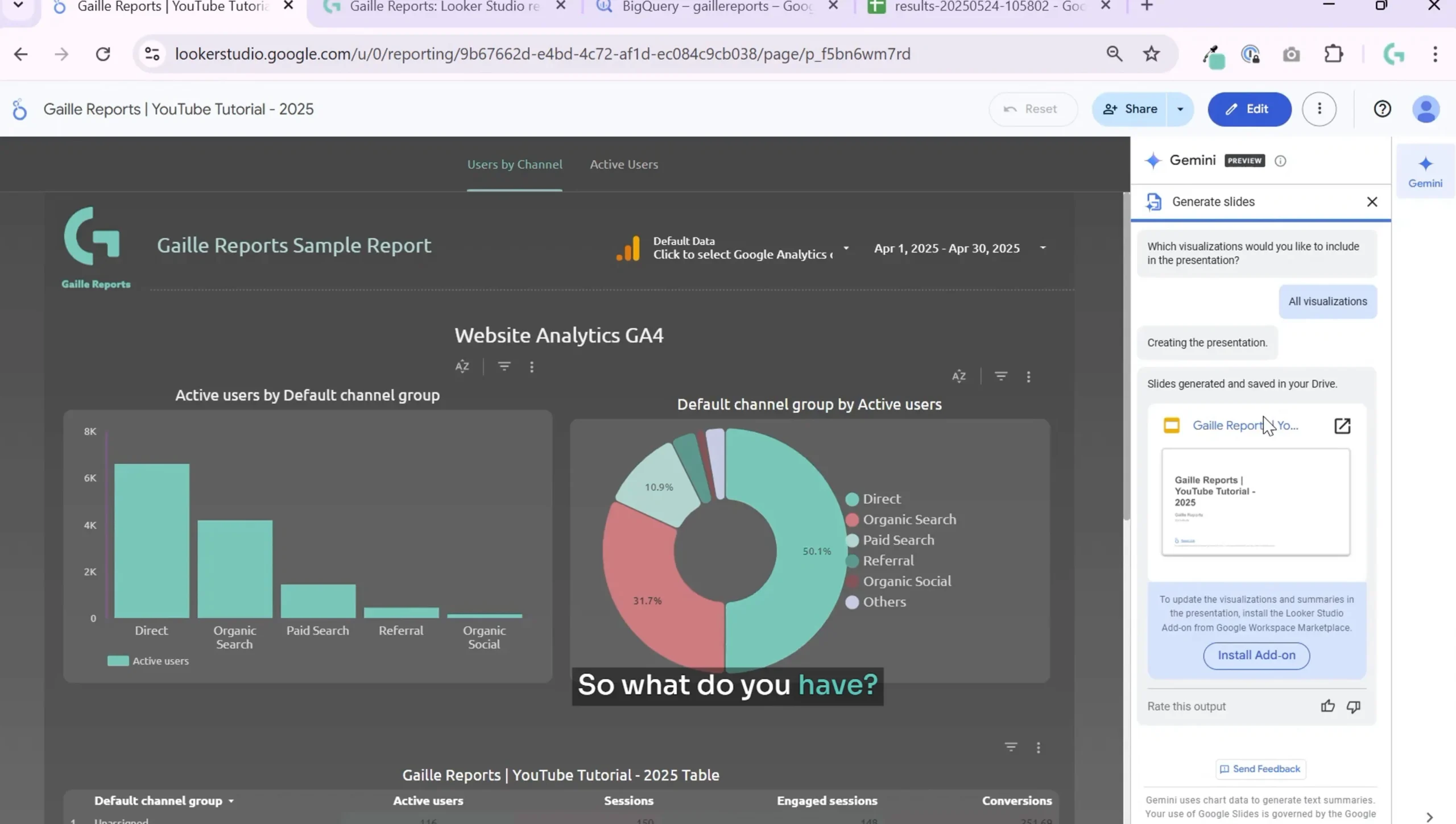The height and width of the screenshot is (824, 1456).
Task: Switch to the BigQuery gaillereports browser tab
Action: click(x=717, y=7)
